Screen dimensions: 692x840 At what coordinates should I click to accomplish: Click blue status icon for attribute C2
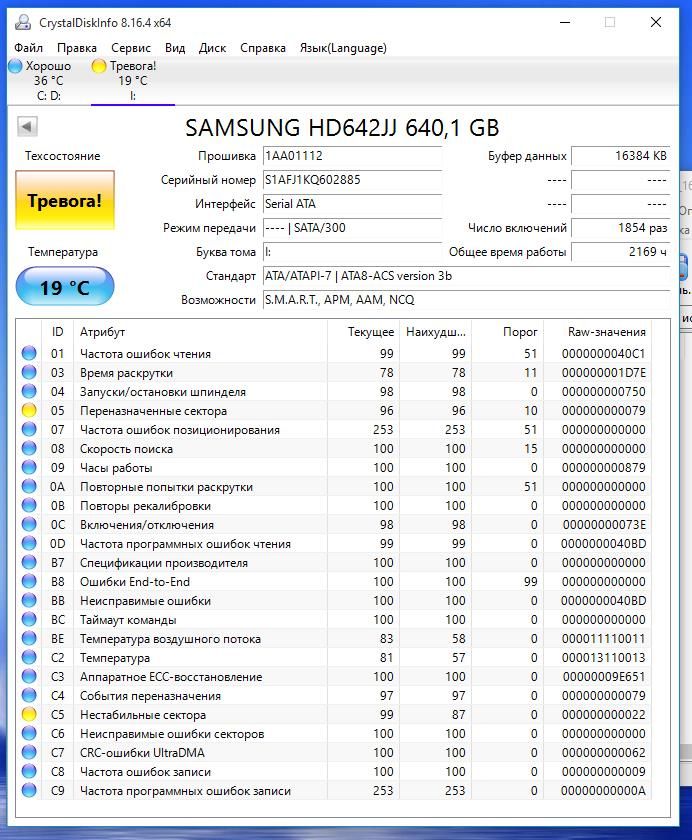click(29, 657)
